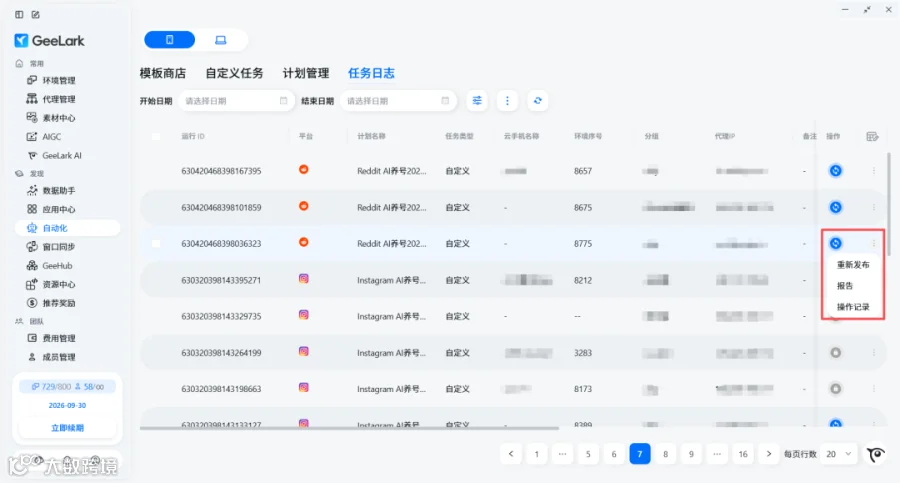
Task: Click the GeeLark logo
Action: pyautogui.click(x=49, y=40)
